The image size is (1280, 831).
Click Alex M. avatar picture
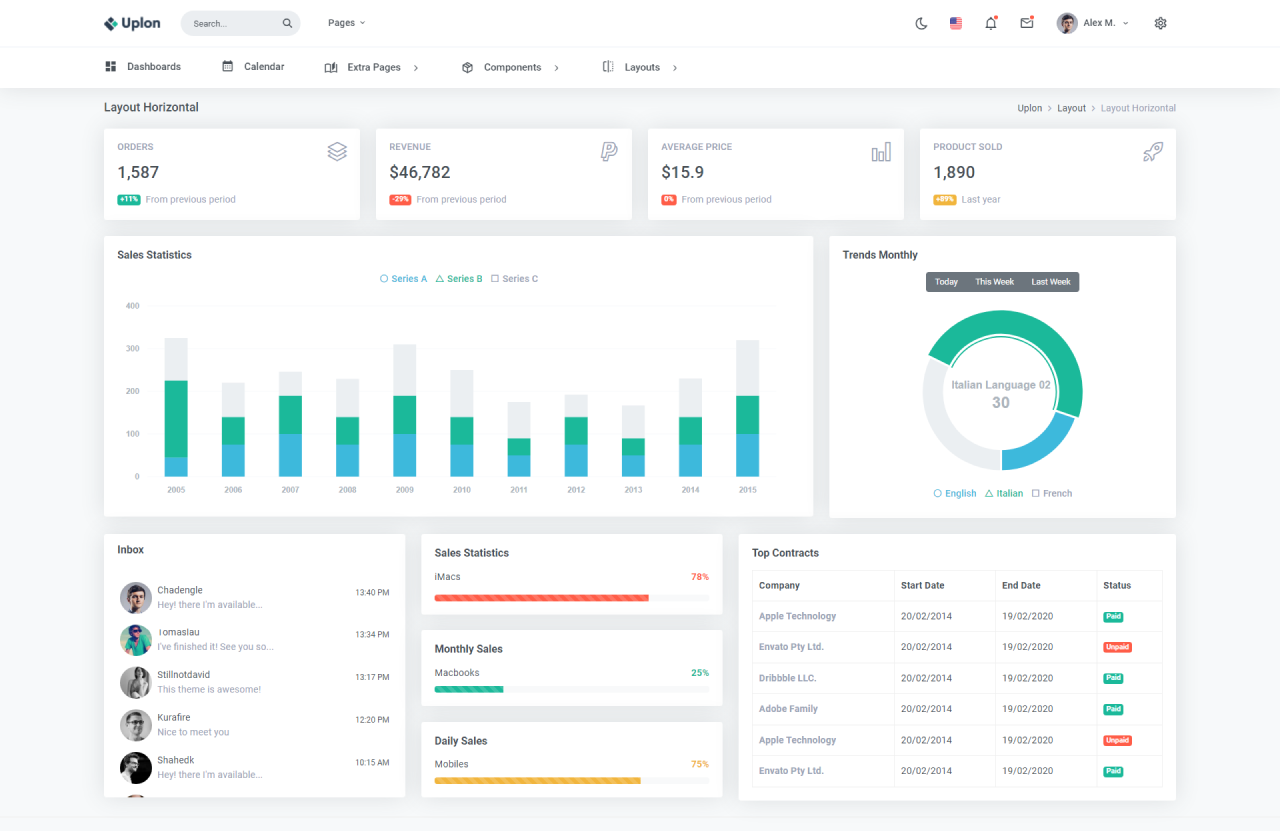[1067, 23]
